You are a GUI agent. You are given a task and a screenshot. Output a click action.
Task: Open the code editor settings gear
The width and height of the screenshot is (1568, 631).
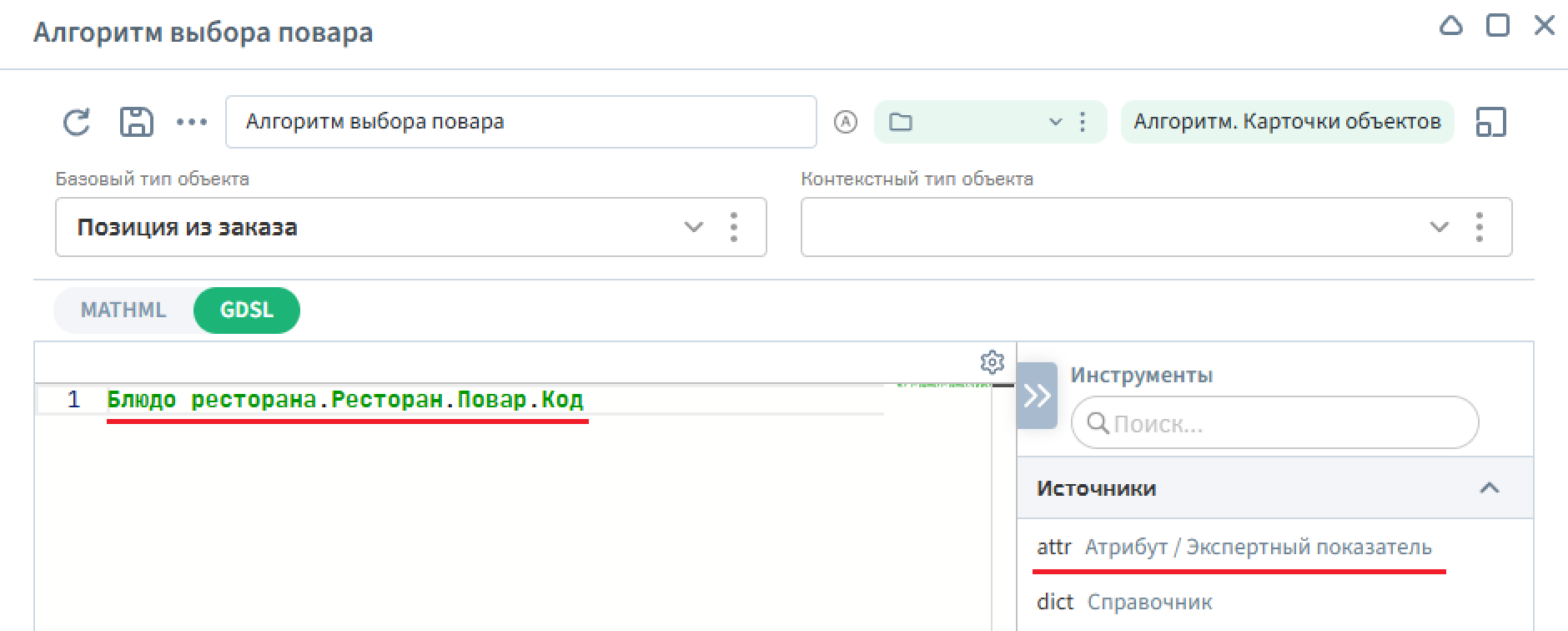(992, 362)
